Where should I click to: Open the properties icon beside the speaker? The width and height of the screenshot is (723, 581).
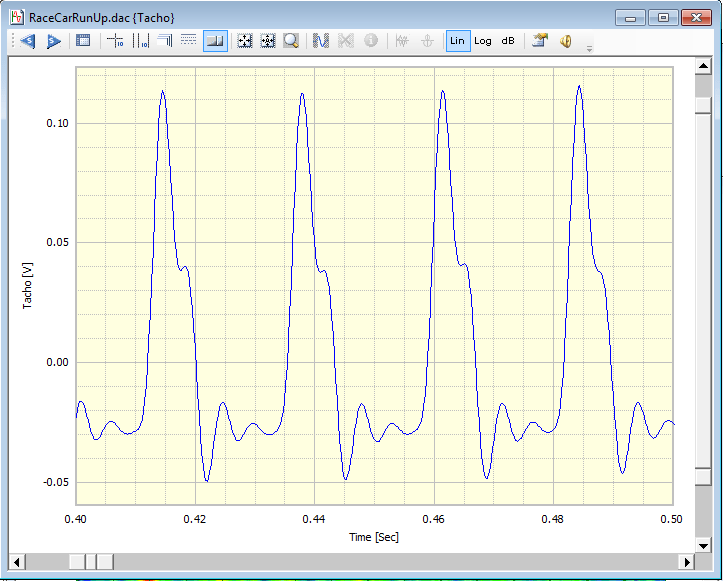[540, 41]
